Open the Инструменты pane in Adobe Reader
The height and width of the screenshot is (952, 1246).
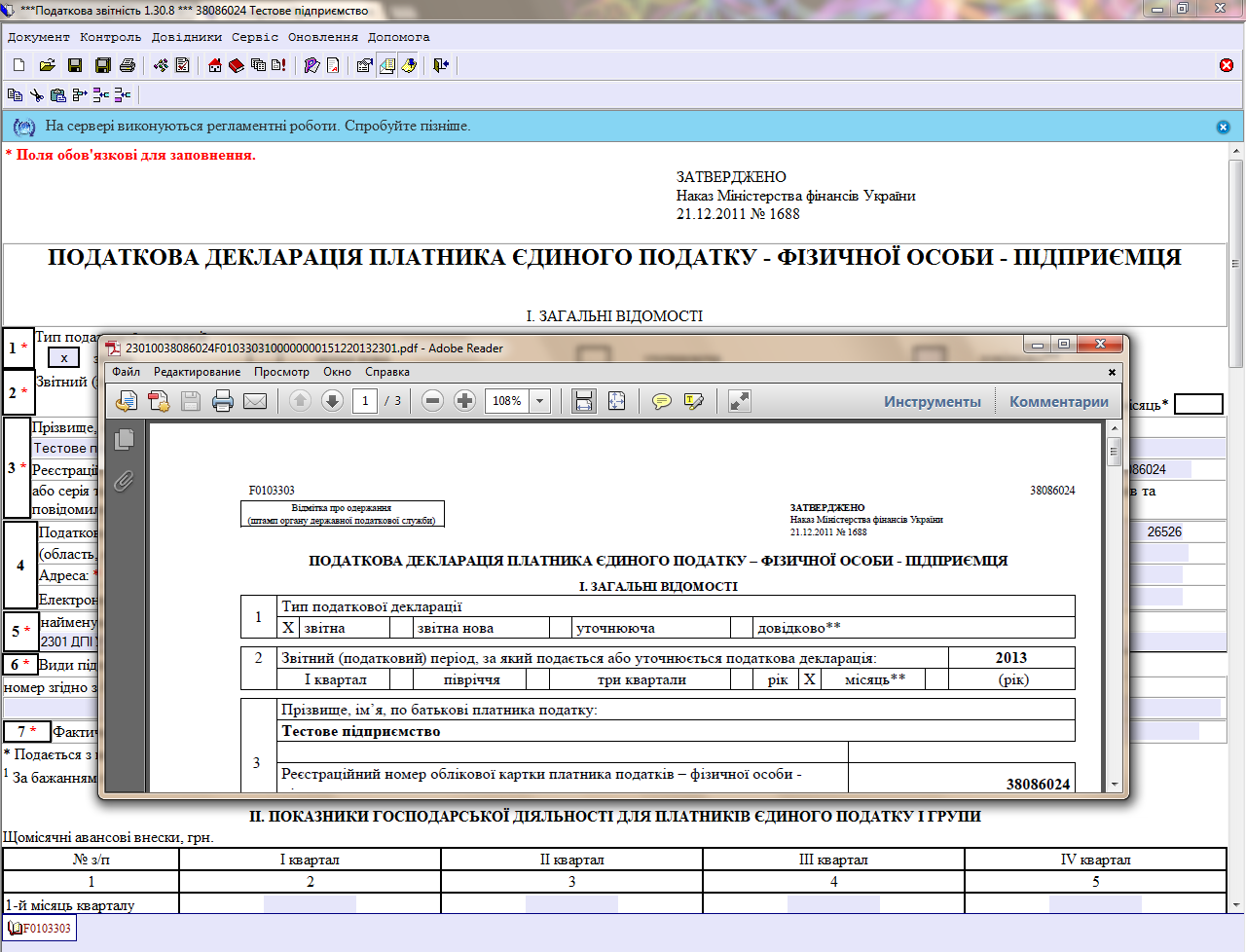coord(932,401)
